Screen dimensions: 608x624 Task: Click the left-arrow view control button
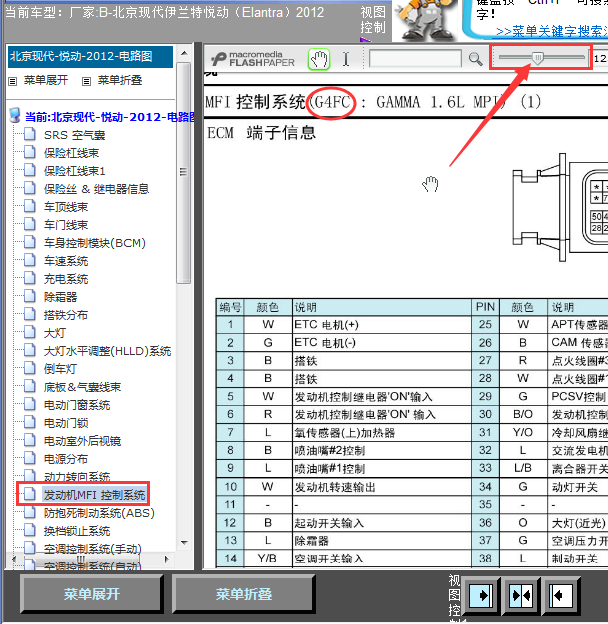click(x=561, y=595)
